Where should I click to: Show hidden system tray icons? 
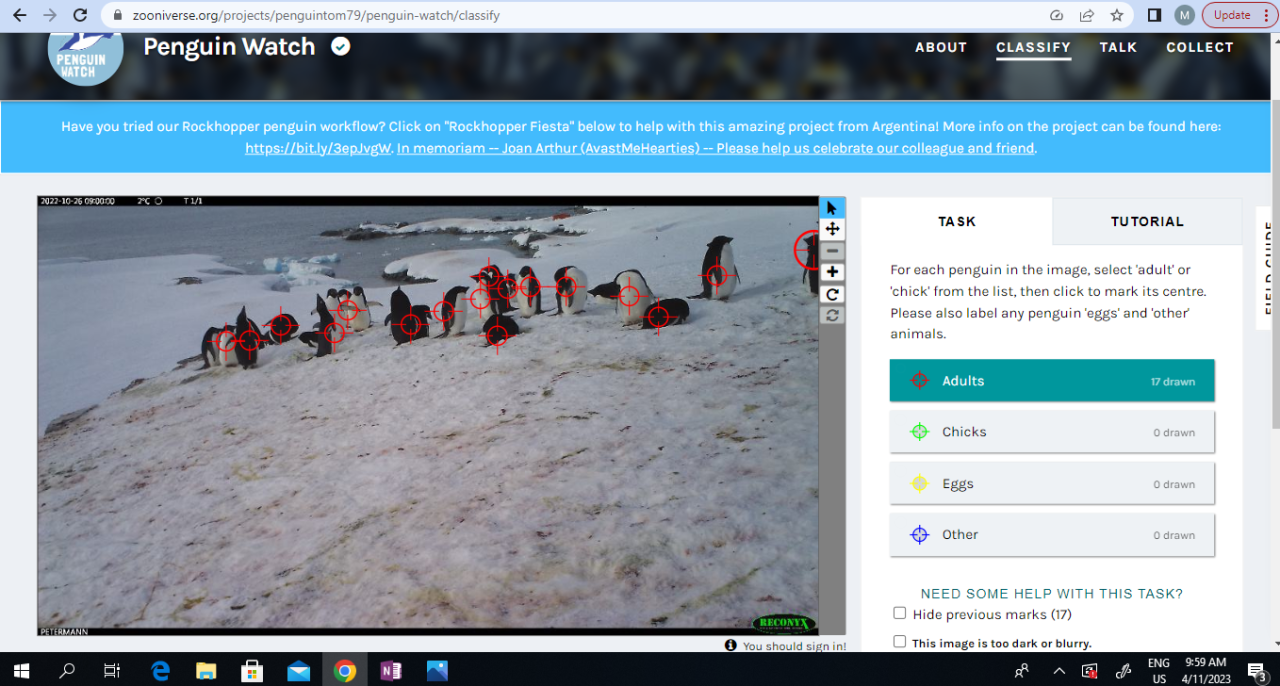[1059, 670]
